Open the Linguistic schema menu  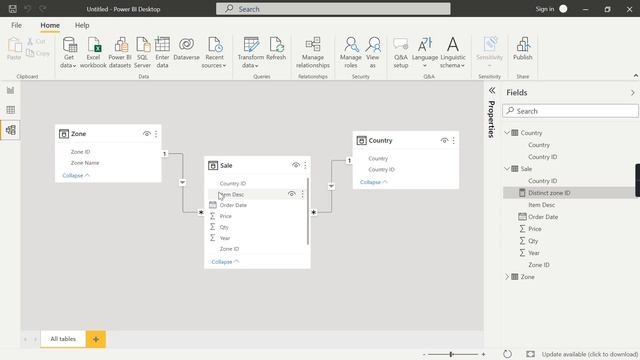coord(453,53)
